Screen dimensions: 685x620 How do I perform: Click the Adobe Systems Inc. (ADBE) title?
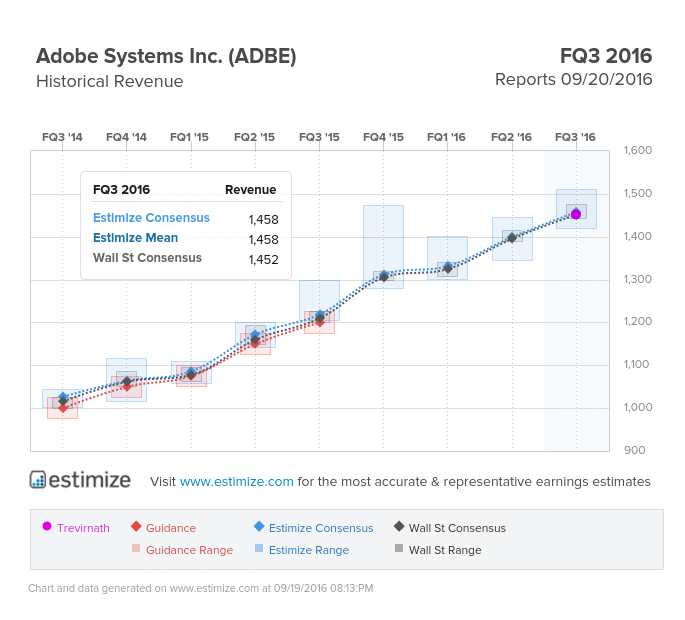click(x=166, y=56)
